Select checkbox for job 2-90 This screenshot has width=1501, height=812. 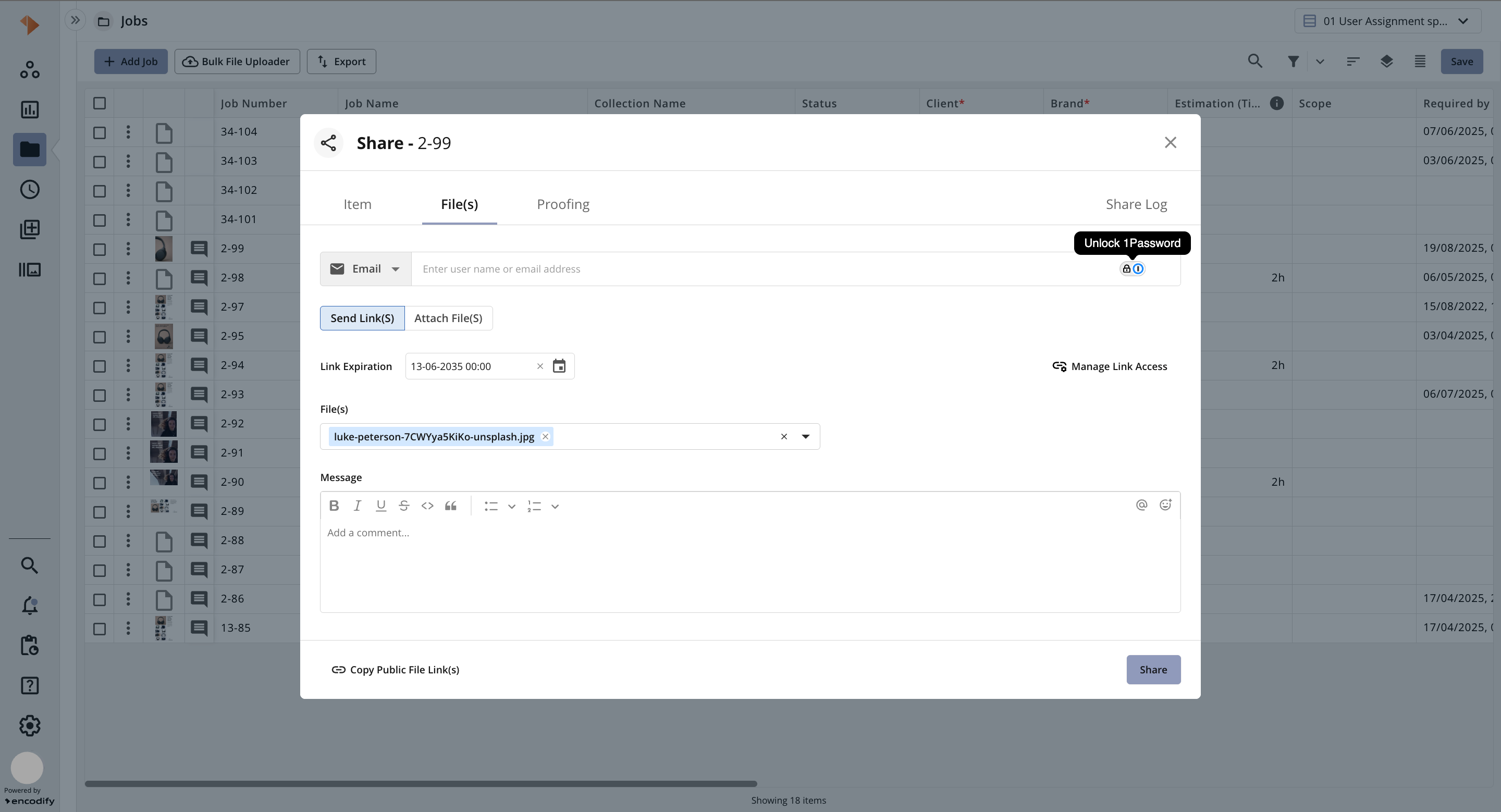point(100,482)
